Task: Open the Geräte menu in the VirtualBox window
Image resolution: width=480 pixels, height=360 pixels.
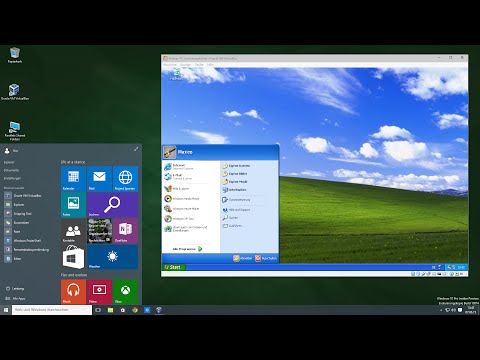Action: [x=199, y=64]
